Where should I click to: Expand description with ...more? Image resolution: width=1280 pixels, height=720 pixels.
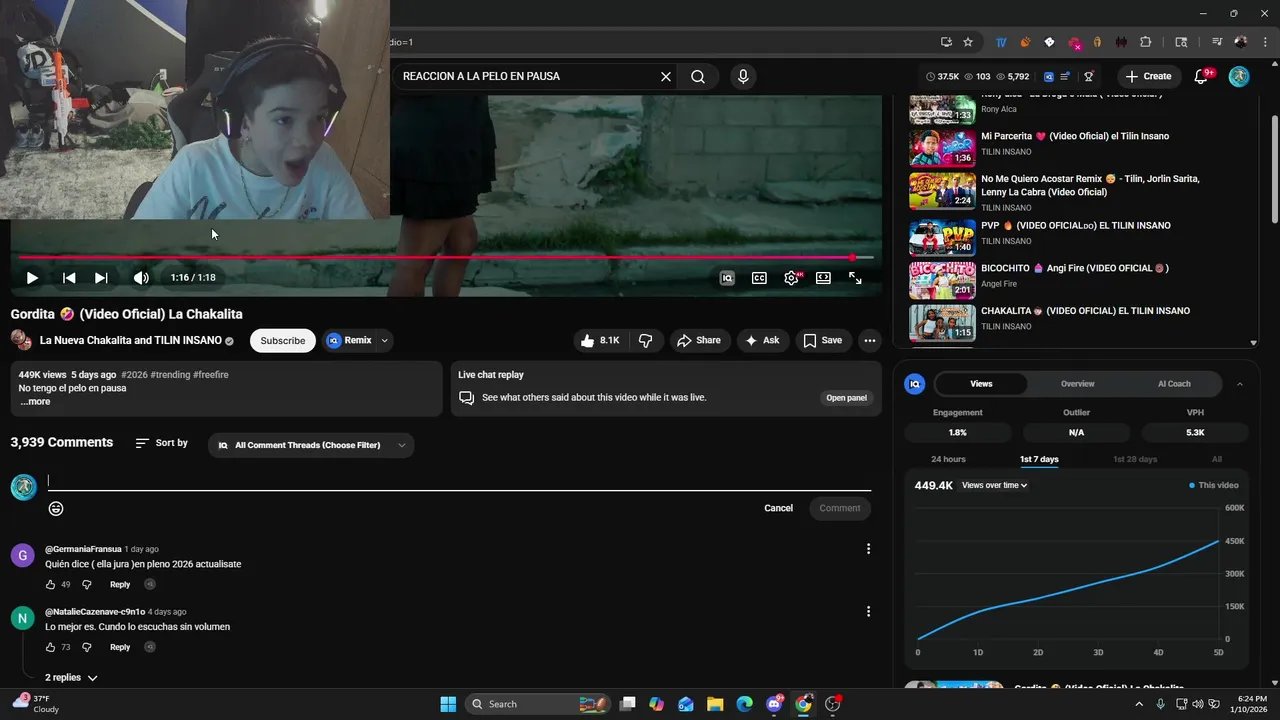click(35, 402)
